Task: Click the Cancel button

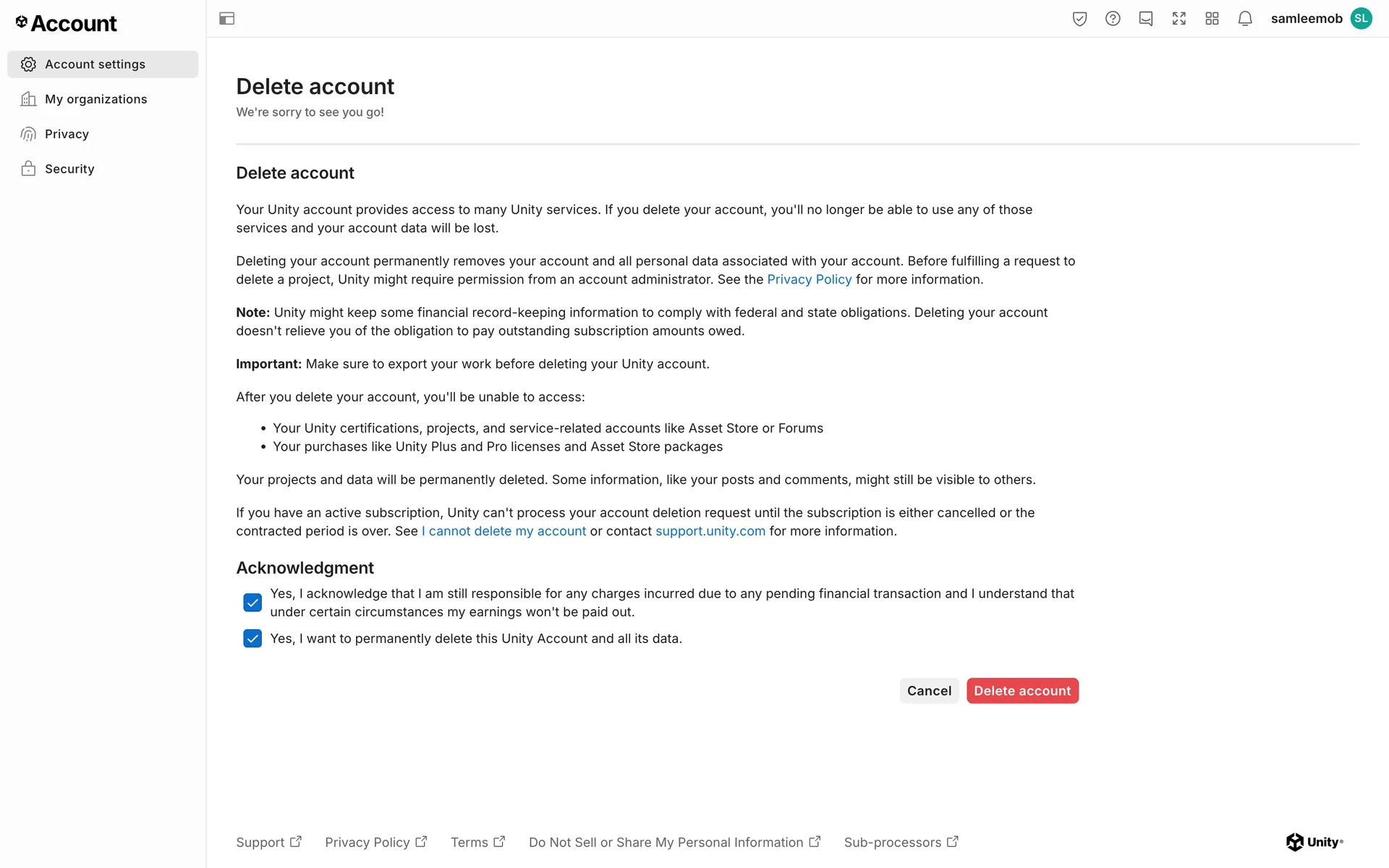Action: [929, 691]
